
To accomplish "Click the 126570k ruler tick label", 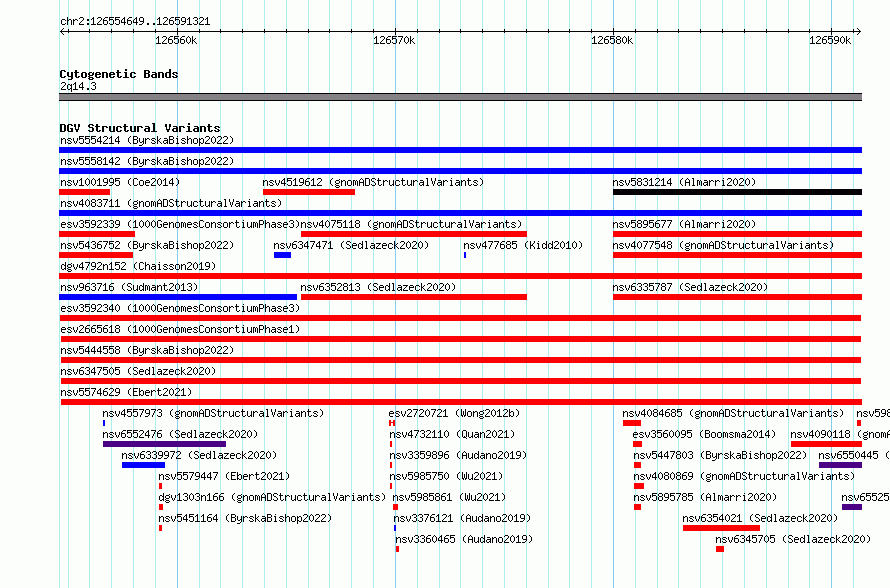I will tap(394, 40).
